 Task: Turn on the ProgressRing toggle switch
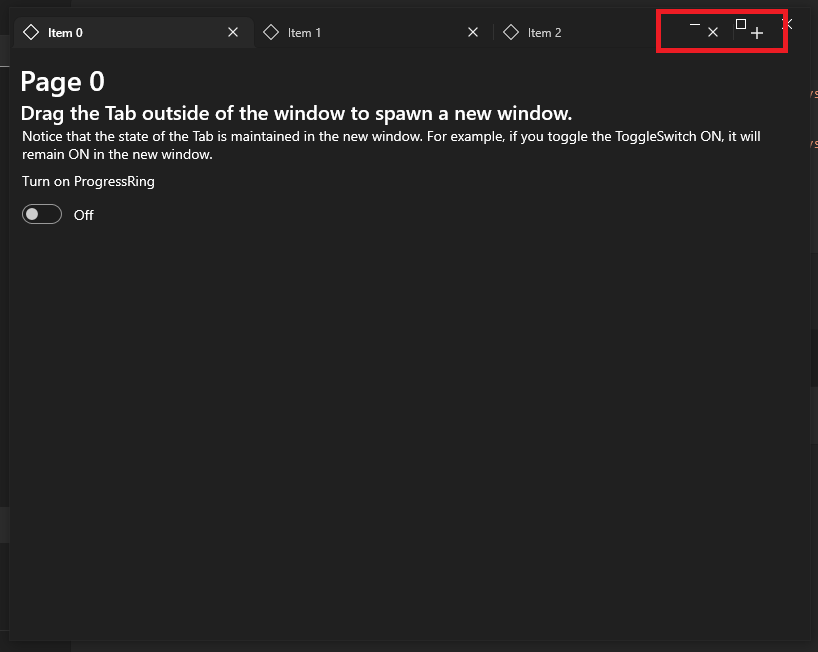[41, 214]
